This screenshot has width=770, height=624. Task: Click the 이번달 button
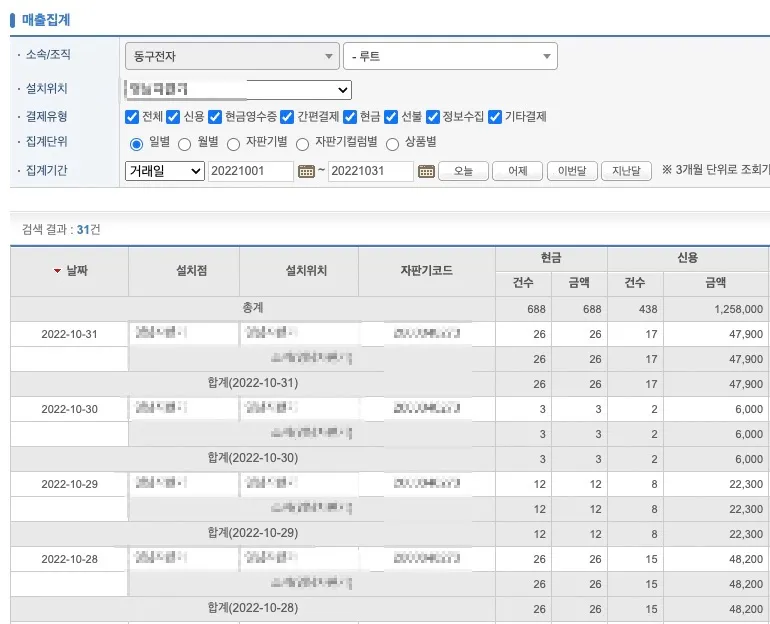[572, 171]
